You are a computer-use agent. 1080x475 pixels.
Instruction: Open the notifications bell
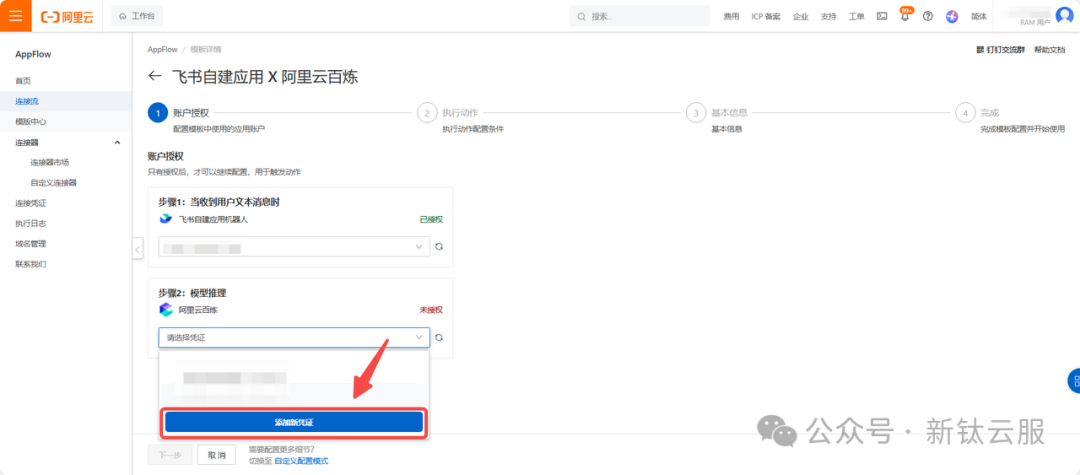point(905,17)
